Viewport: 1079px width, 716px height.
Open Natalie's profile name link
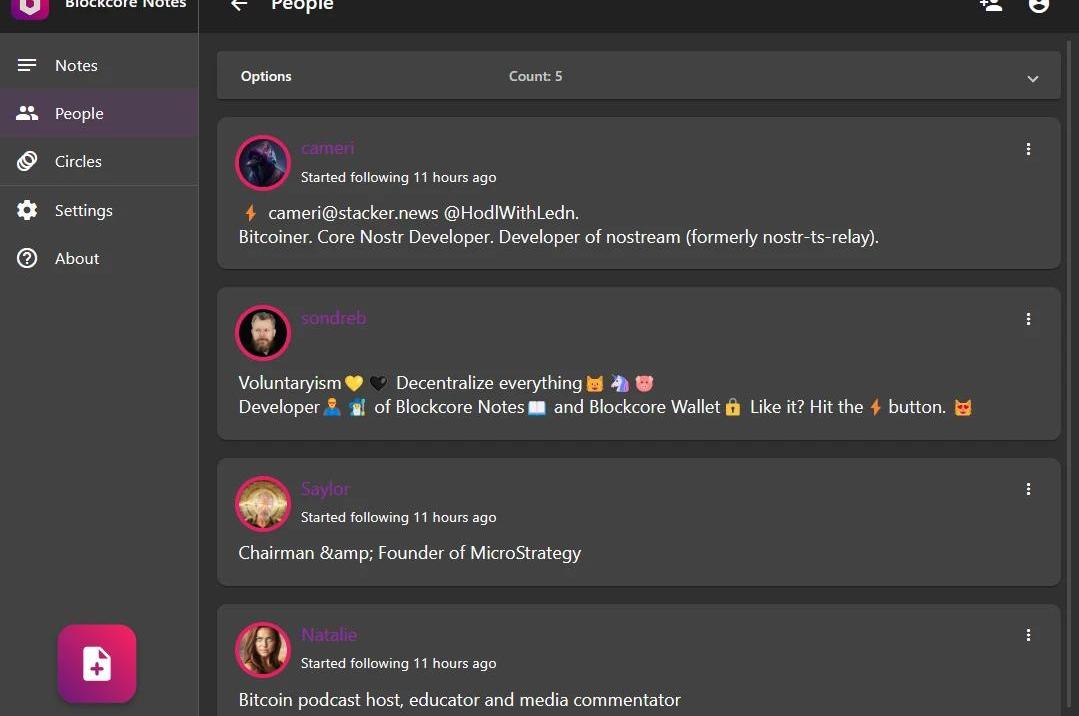[x=329, y=635]
